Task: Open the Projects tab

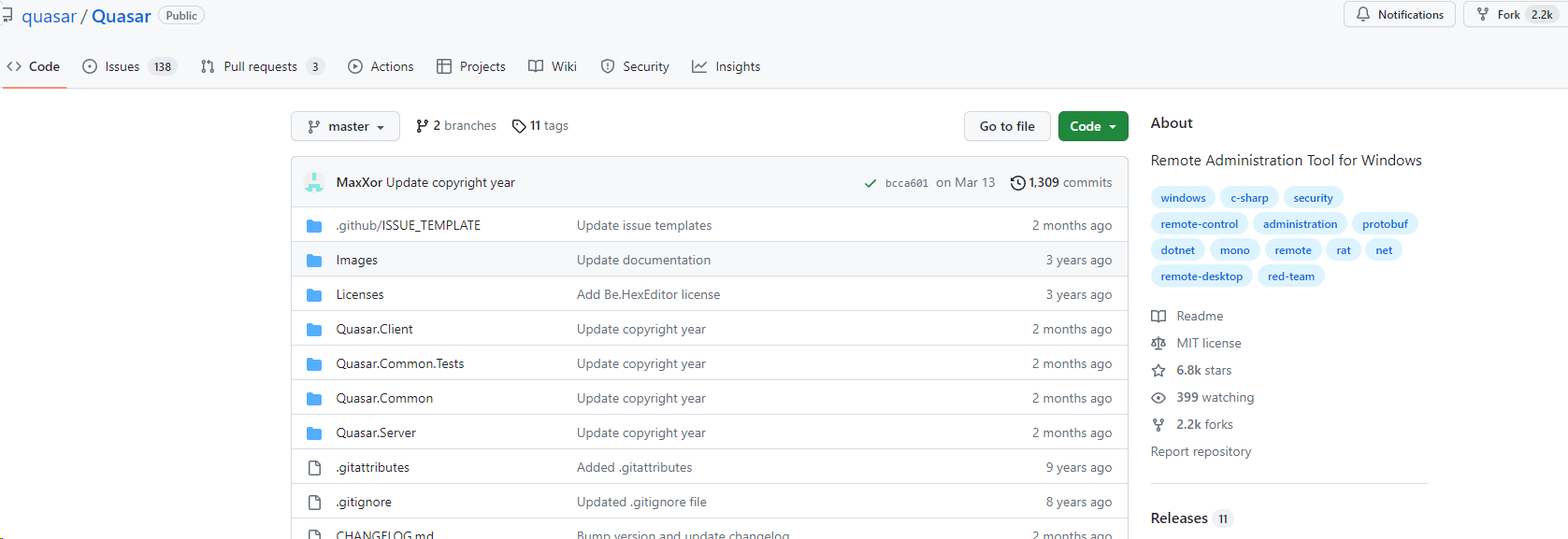Action: 471,66
